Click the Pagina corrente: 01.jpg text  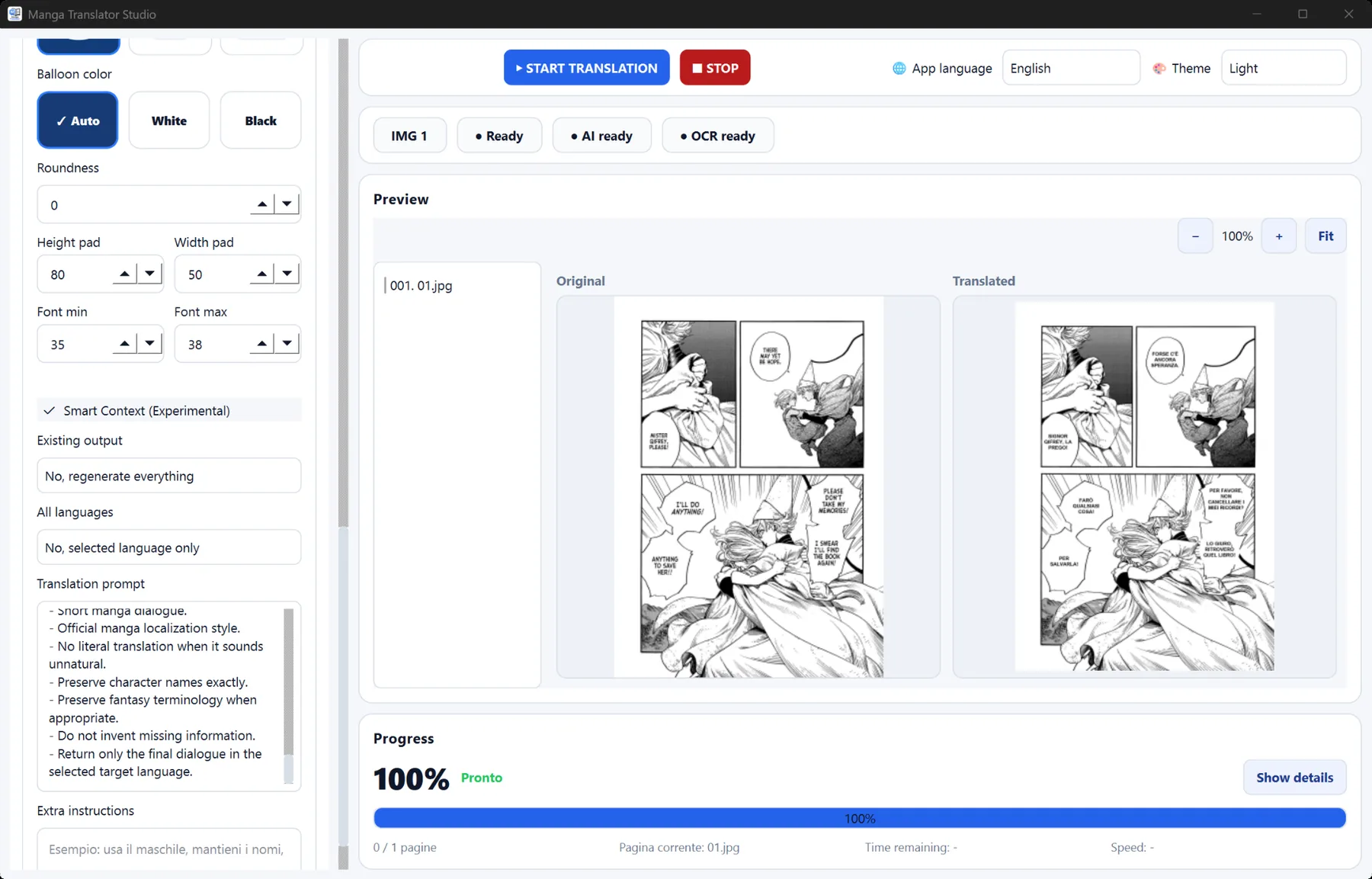[679, 847]
